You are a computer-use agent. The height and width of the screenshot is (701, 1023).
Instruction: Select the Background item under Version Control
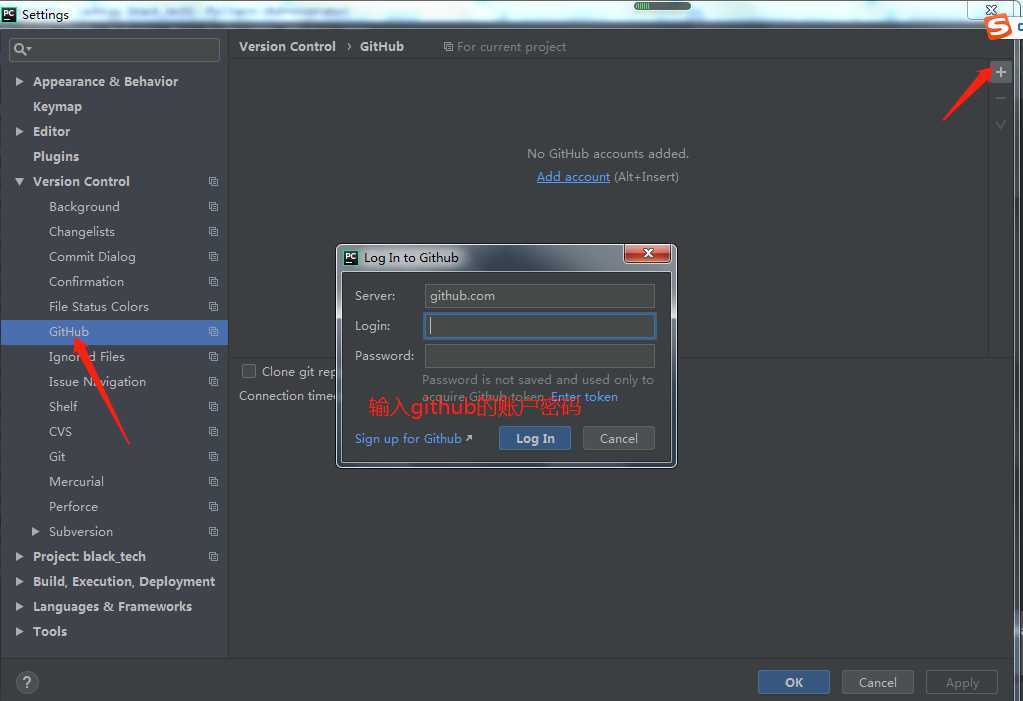click(x=84, y=206)
